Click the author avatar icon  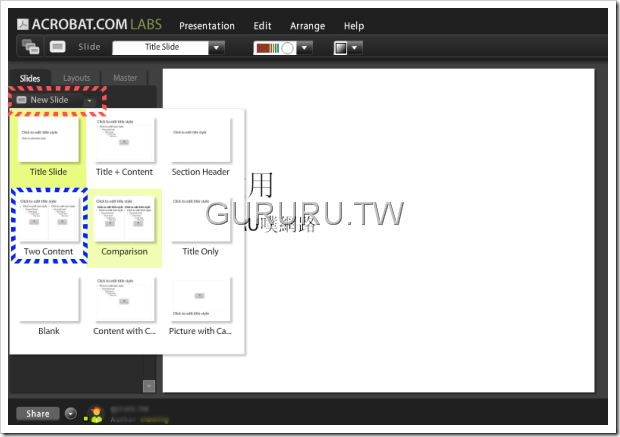(96, 414)
